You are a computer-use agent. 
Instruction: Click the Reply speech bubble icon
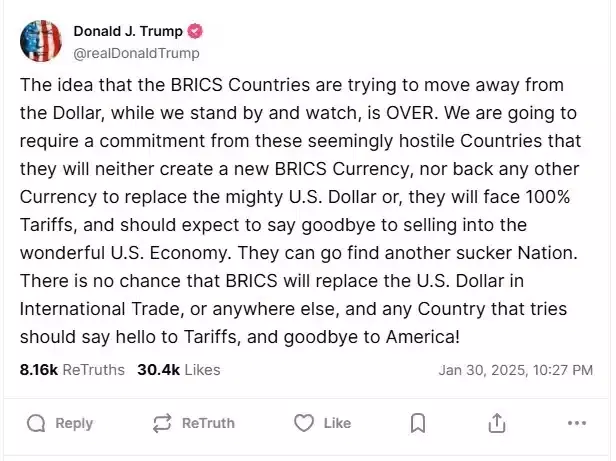click(x=37, y=423)
